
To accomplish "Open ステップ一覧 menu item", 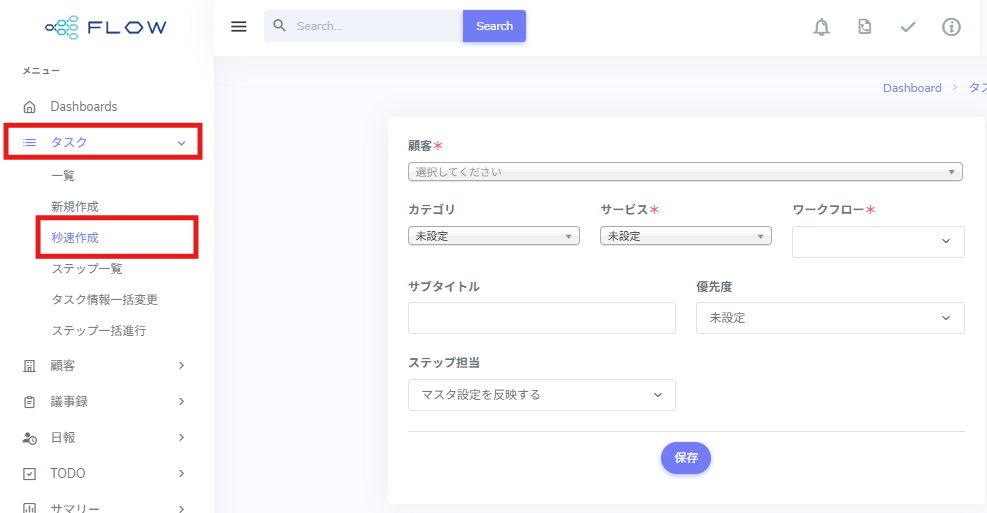I will pyautogui.click(x=87, y=269).
